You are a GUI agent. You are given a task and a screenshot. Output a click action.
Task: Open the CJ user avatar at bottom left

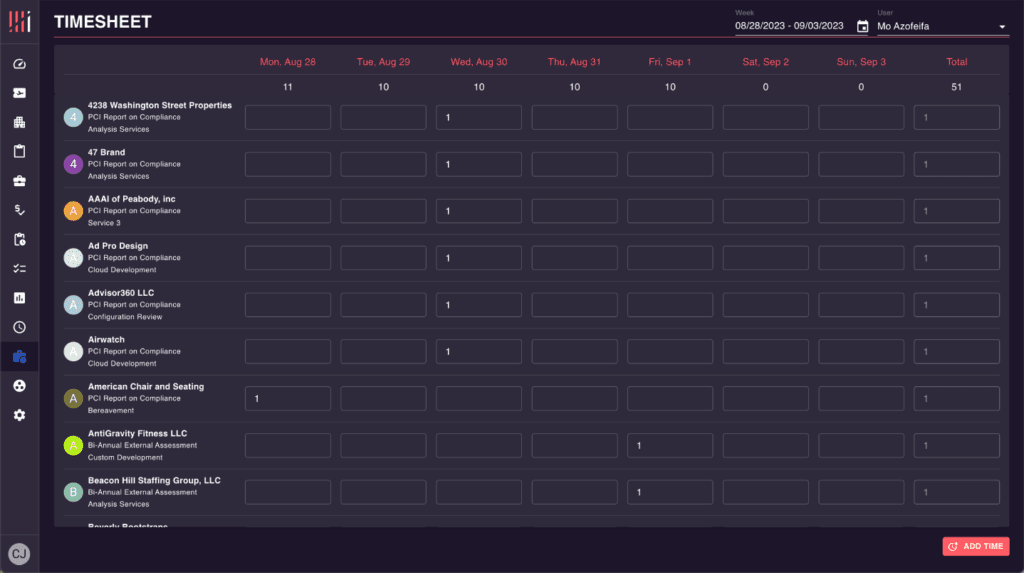19,553
